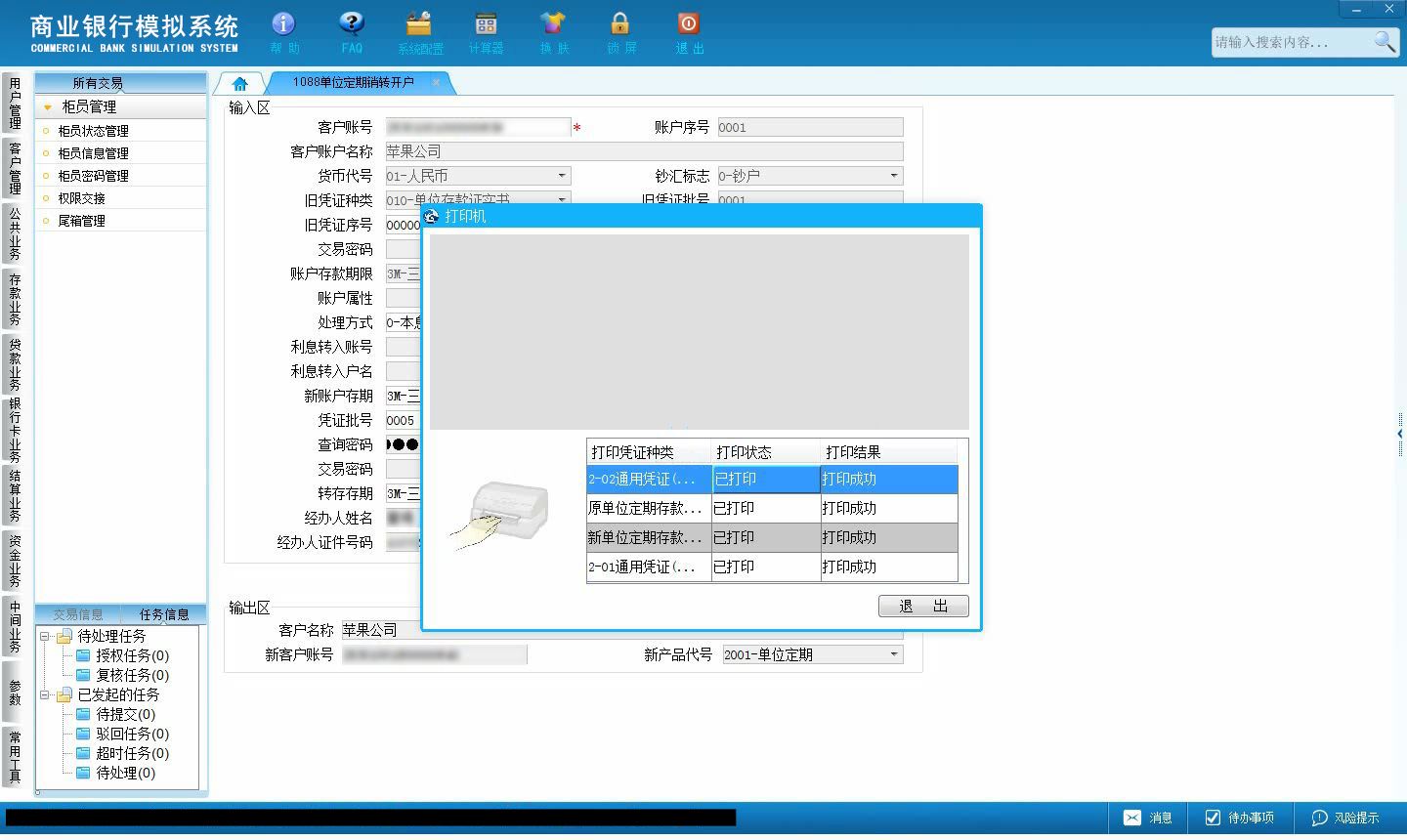Open 柜员密码管理
Image resolution: width=1407 pixels, height=840 pixels.
click(93, 176)
